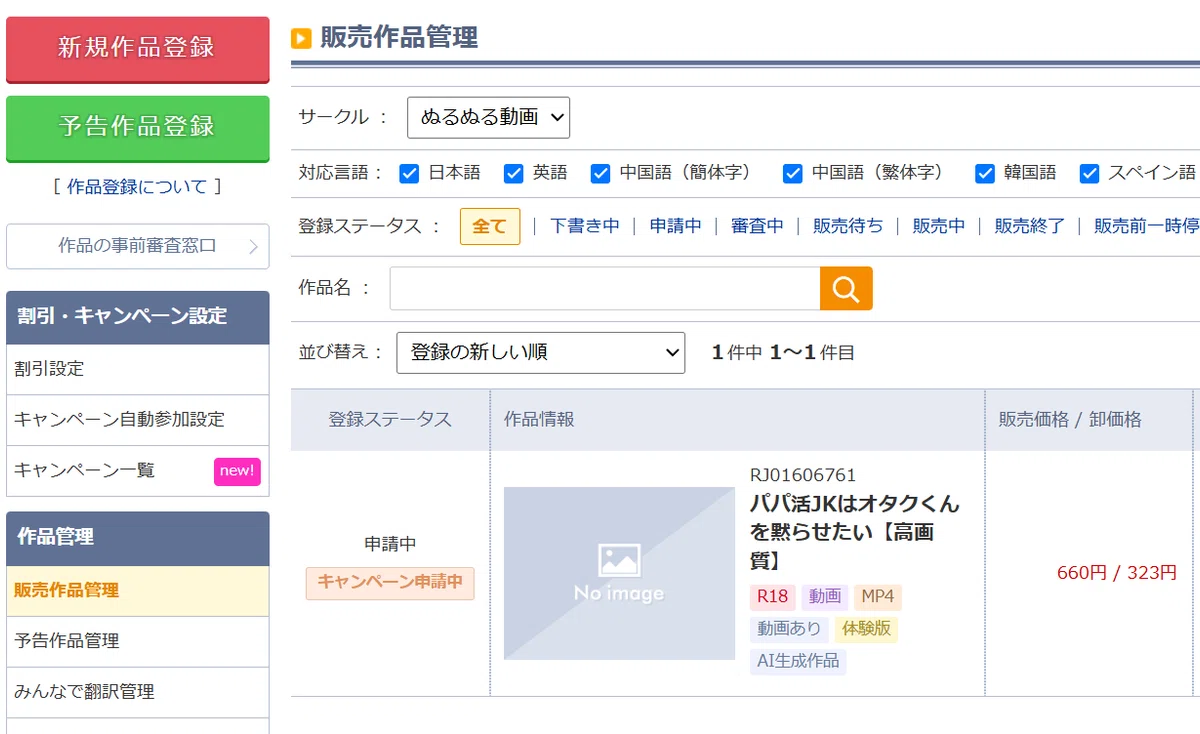Filter by 販売前一時停止 status

1147,226
